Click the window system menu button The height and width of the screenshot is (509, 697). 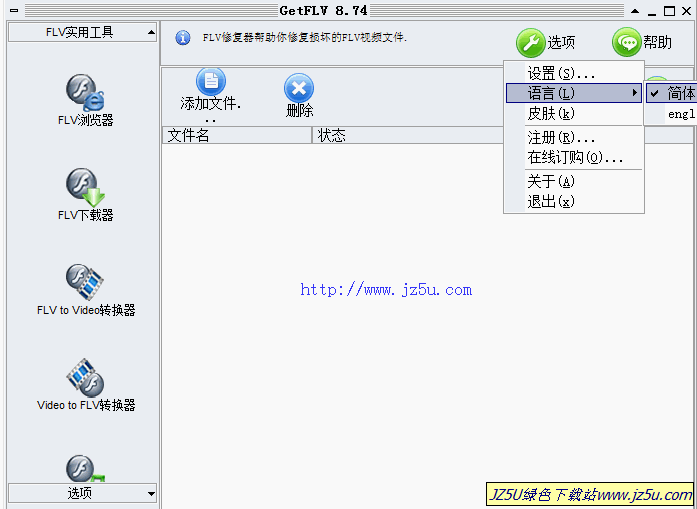14,10
